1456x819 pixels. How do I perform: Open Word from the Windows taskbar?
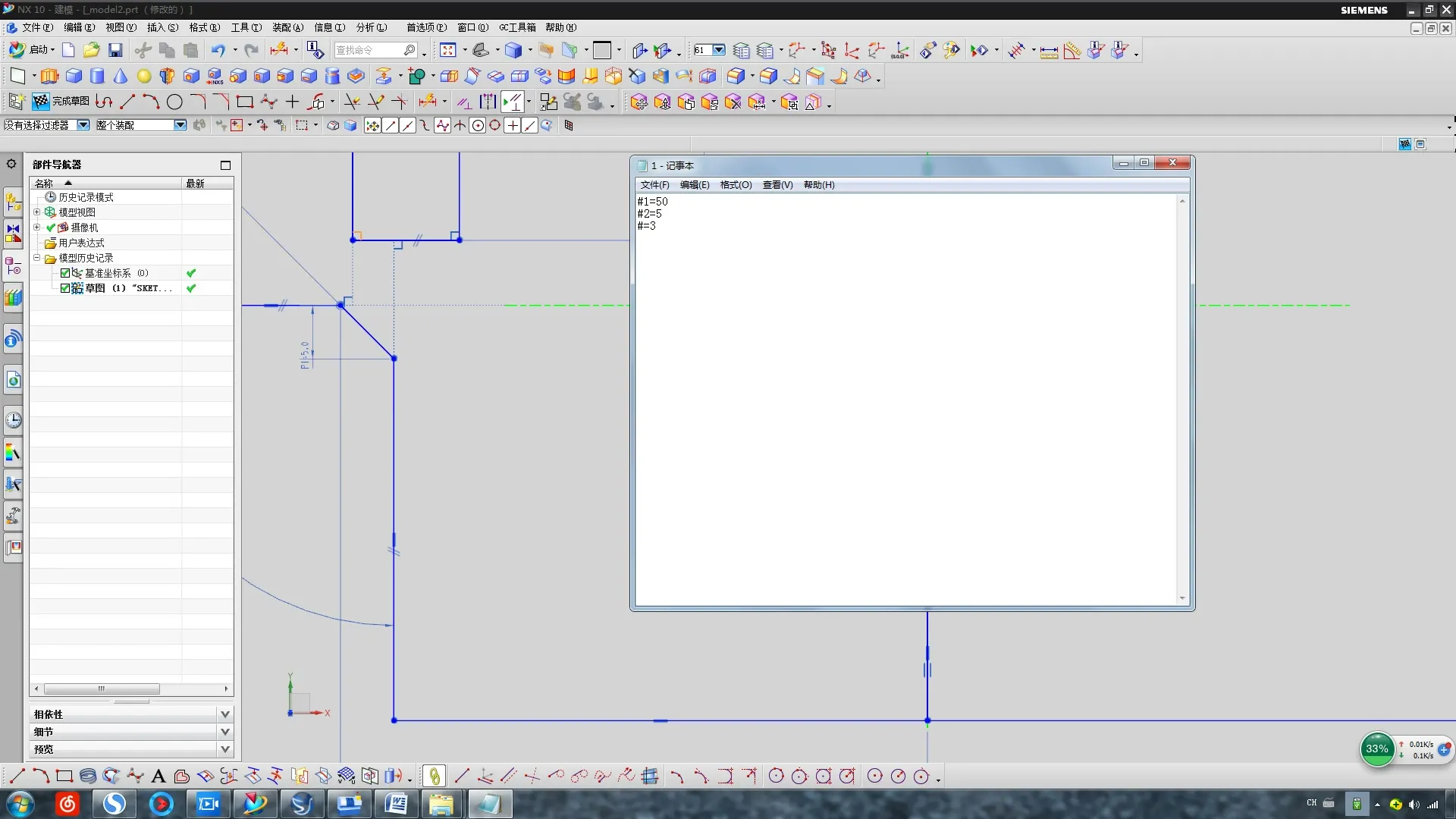[x=396, y=804]
